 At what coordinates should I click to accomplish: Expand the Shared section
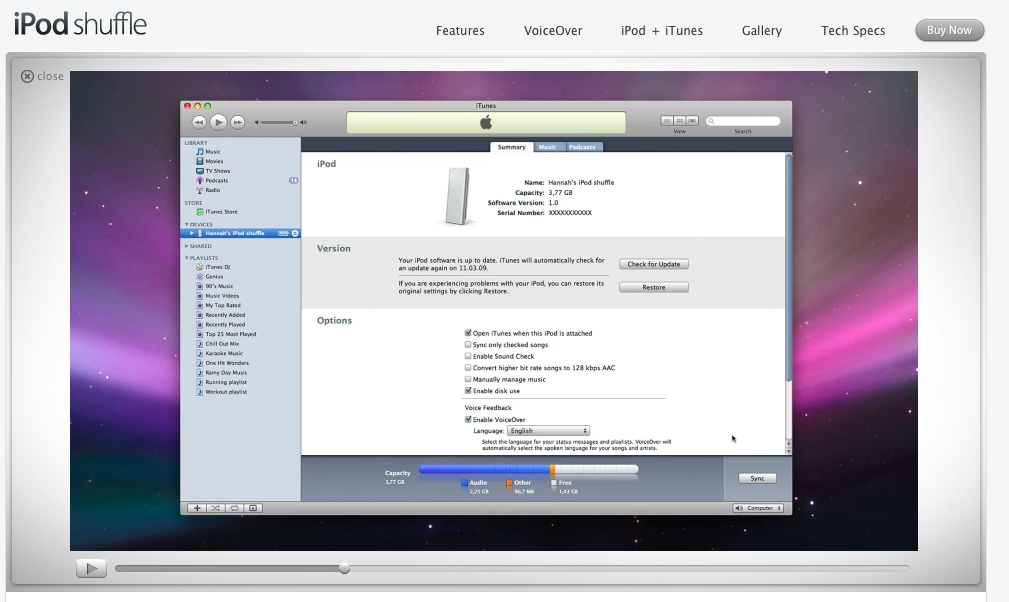187,246
